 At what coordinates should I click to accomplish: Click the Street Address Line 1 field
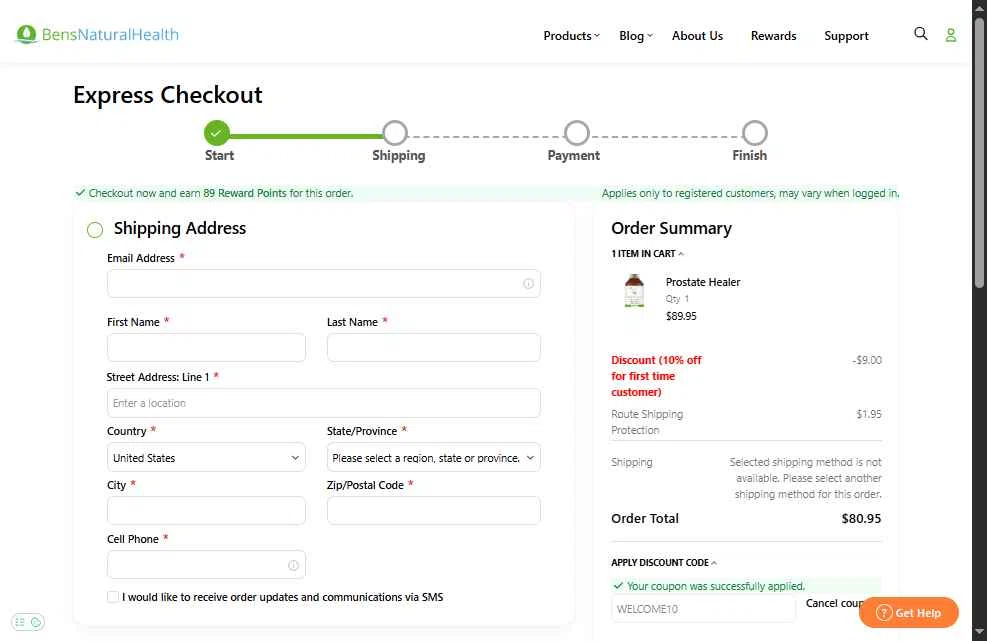pos(324,403)
